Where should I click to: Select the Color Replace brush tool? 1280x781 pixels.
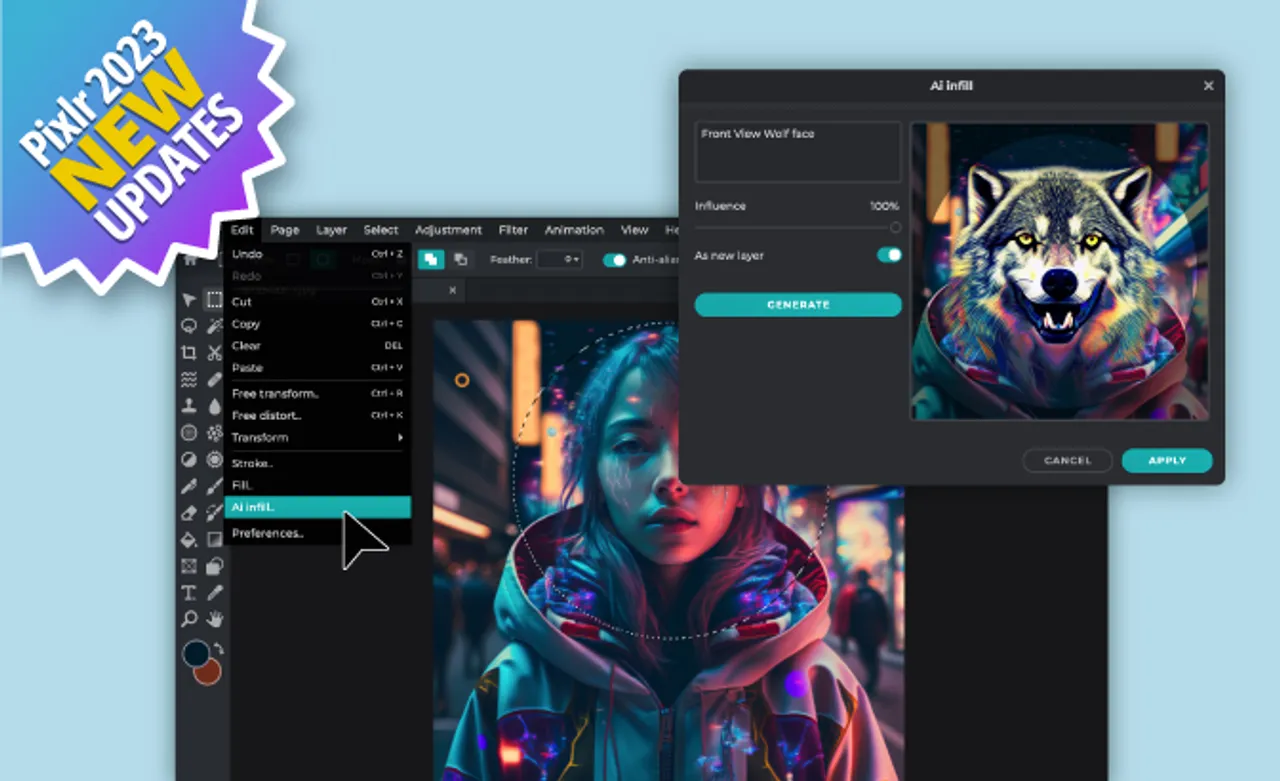(214, 513)
